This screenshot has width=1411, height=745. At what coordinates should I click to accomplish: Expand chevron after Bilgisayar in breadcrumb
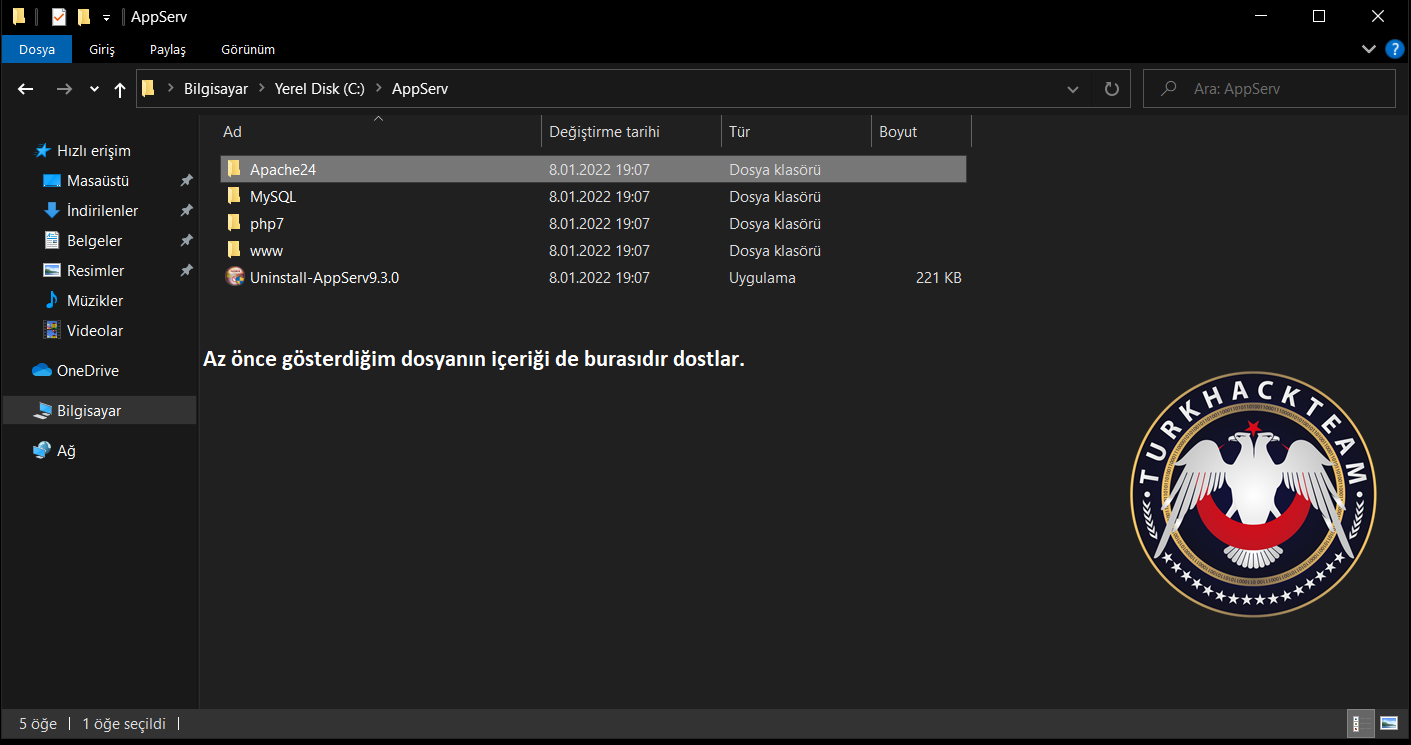(x=262, y=89)
